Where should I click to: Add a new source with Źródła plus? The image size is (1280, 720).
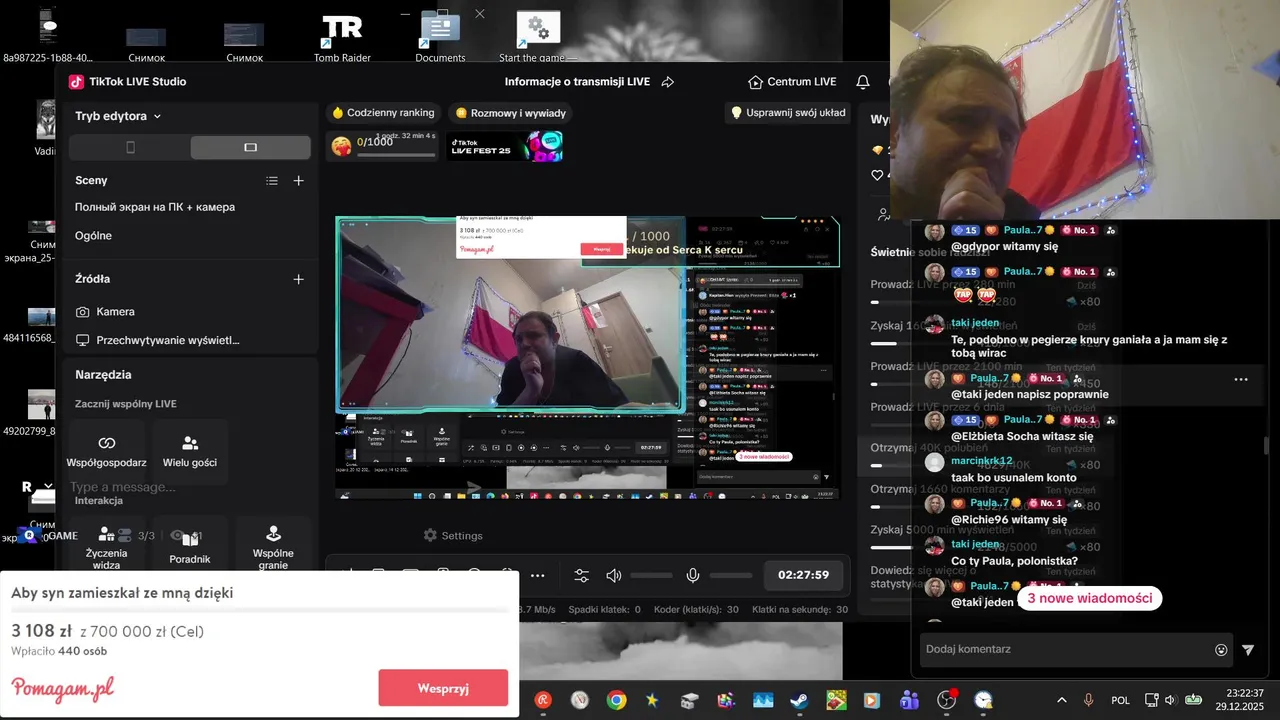tap(298, 279)
